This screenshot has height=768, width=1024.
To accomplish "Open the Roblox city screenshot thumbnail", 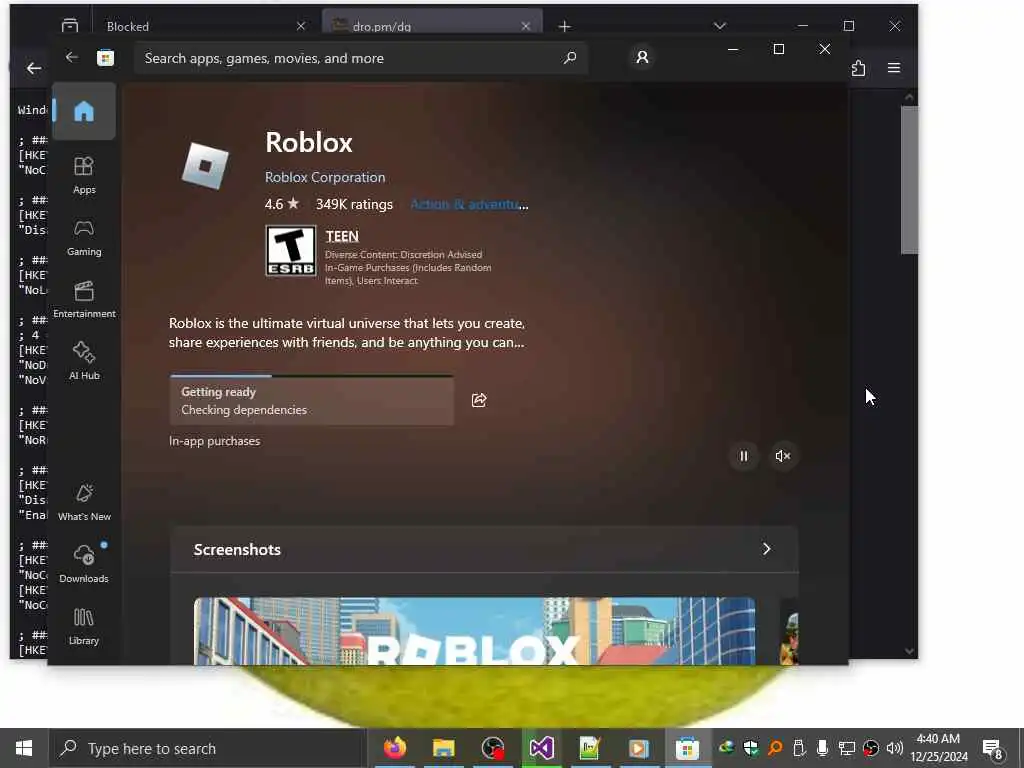I will click(474, 632).
